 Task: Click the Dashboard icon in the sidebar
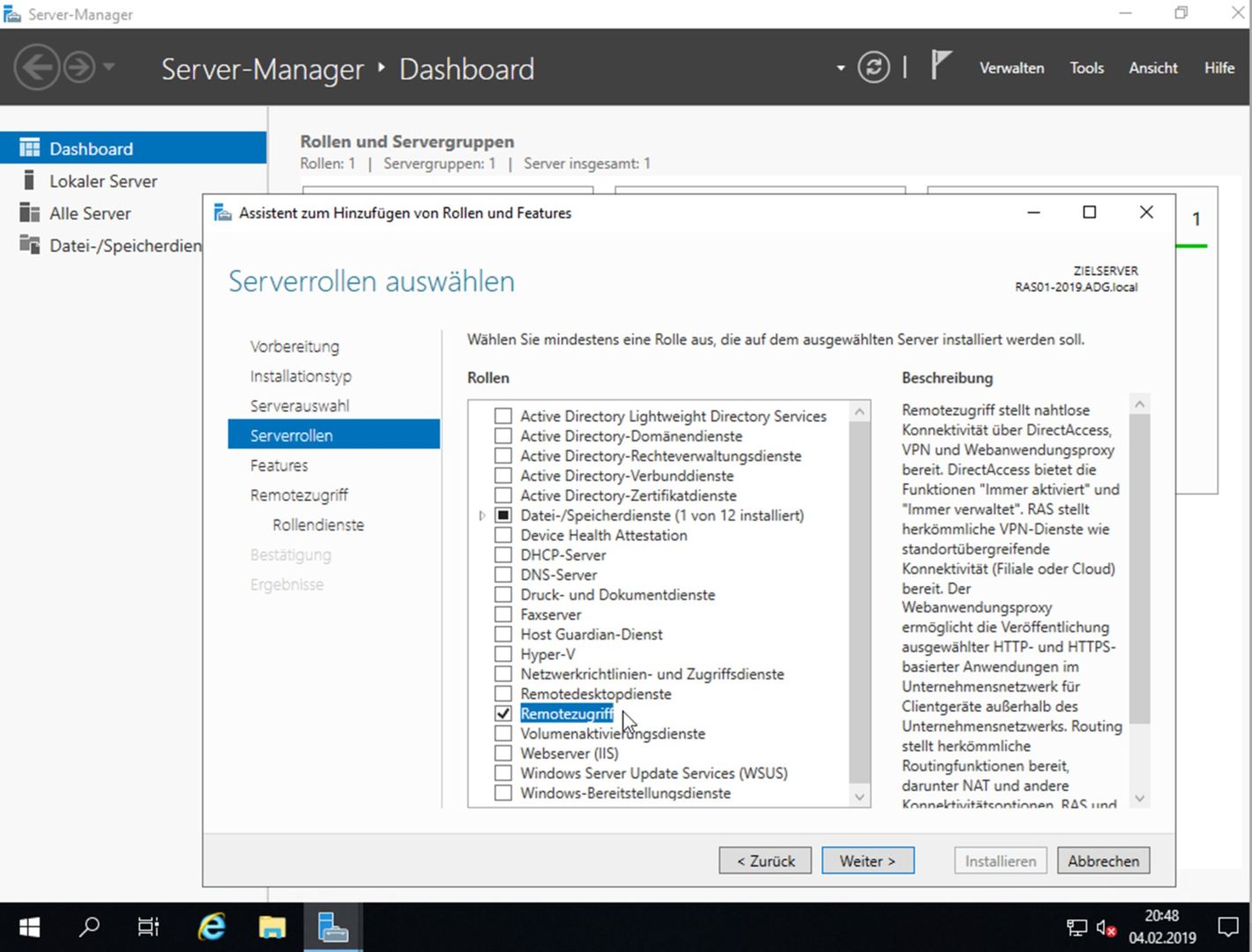pos(30,148)
